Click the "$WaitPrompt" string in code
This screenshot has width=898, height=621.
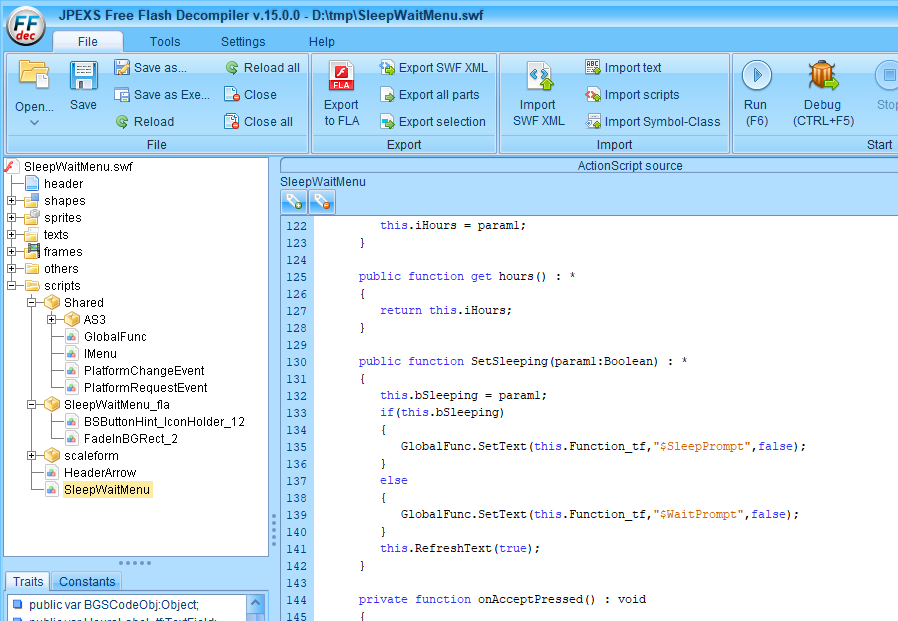coord(698,514)
